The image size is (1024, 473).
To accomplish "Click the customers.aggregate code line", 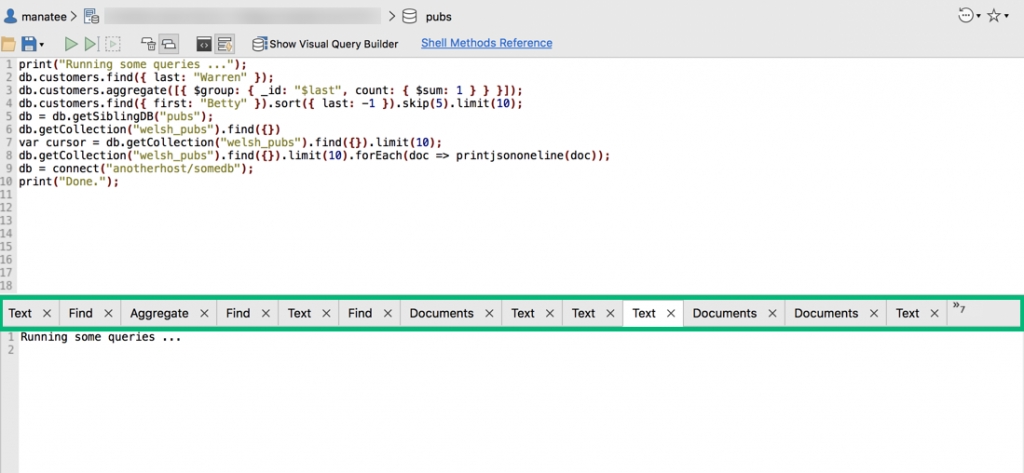I will click(270, 90).
